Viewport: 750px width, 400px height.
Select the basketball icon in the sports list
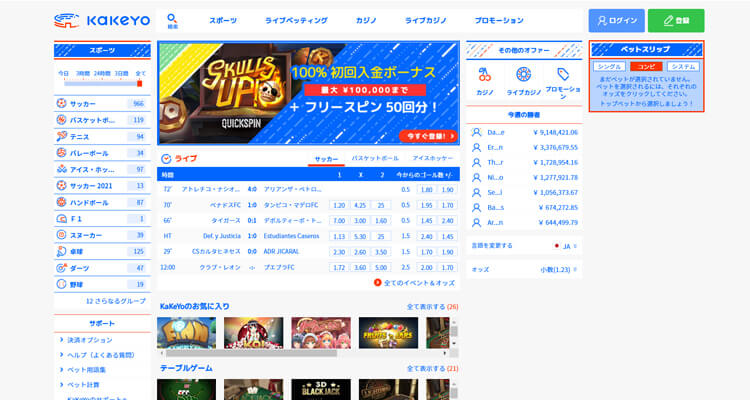[61, 120]
